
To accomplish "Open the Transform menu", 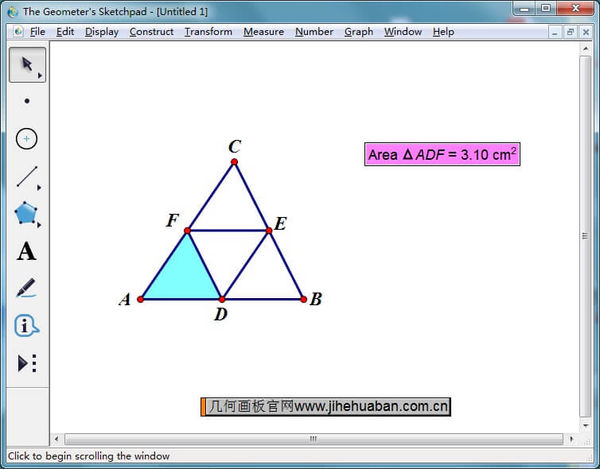I will (x=209, y=32).
